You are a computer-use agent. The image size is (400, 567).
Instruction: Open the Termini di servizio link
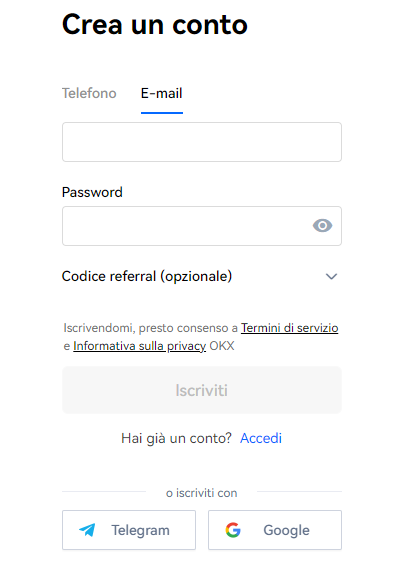pos(289,328)
